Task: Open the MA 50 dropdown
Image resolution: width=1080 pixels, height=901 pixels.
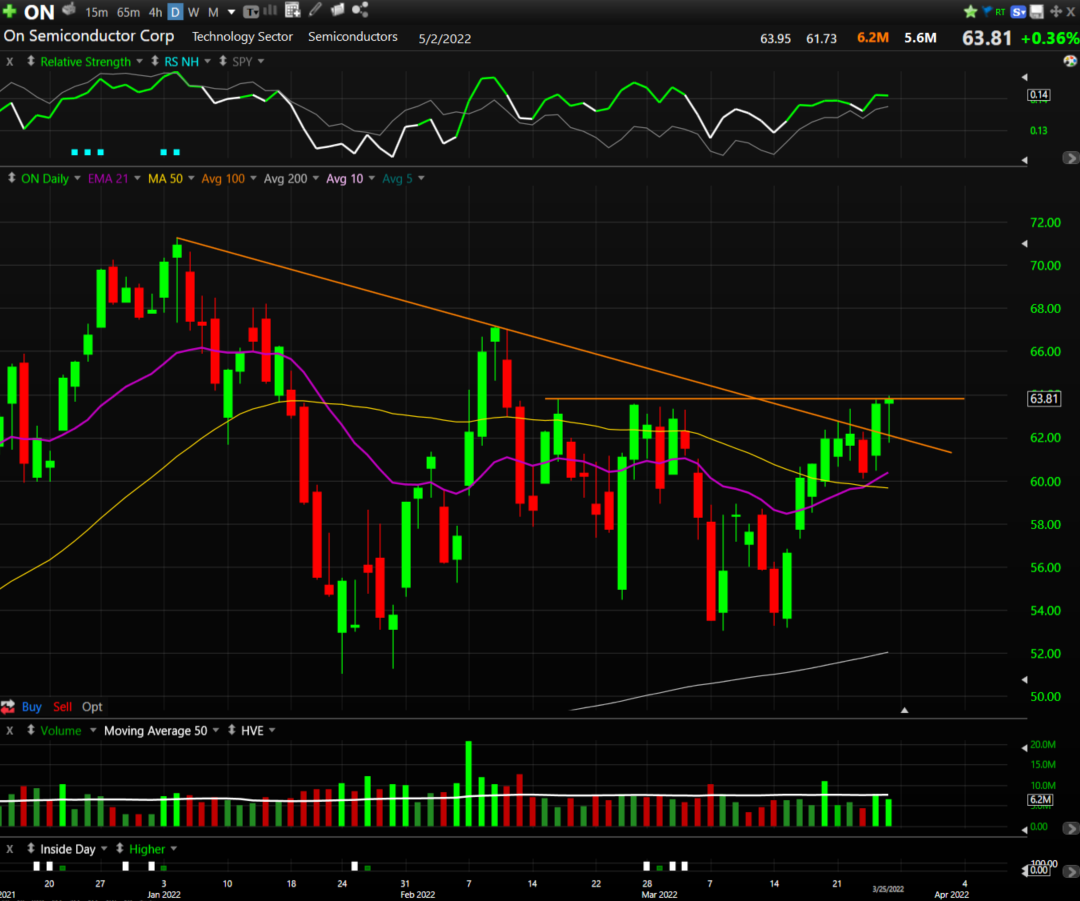Action: click(x=191, y=178)
